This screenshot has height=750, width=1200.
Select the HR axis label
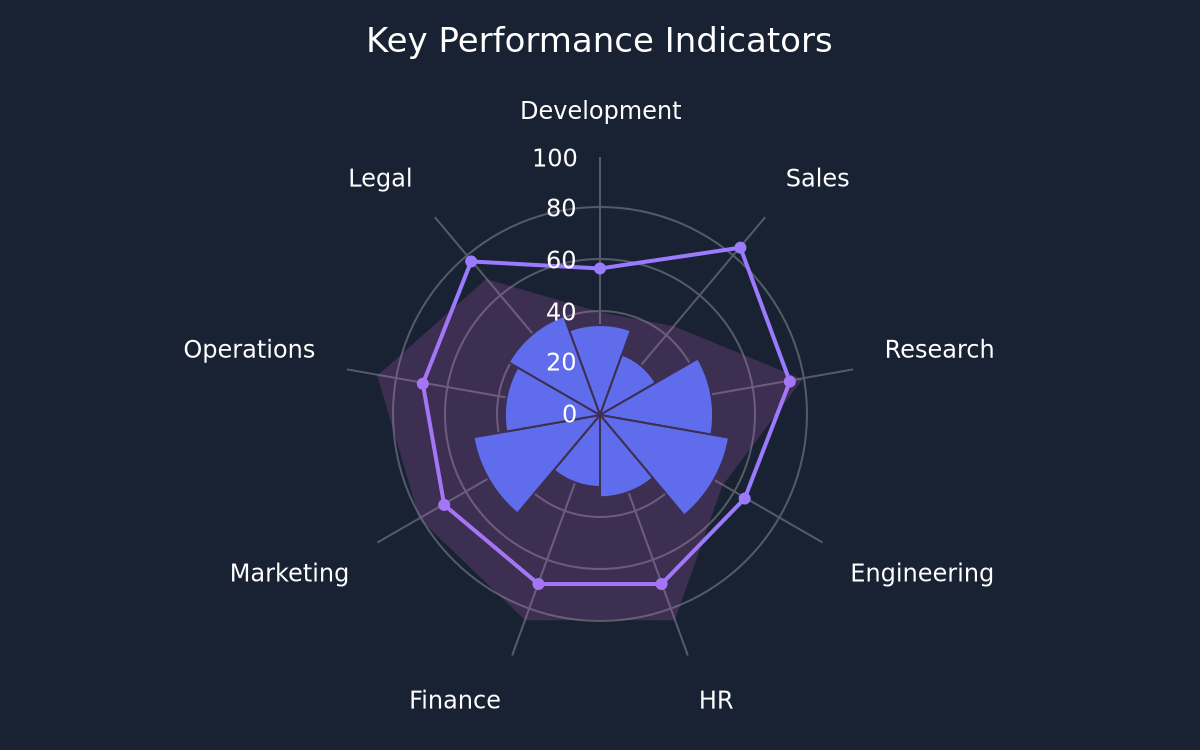point(716,701)
